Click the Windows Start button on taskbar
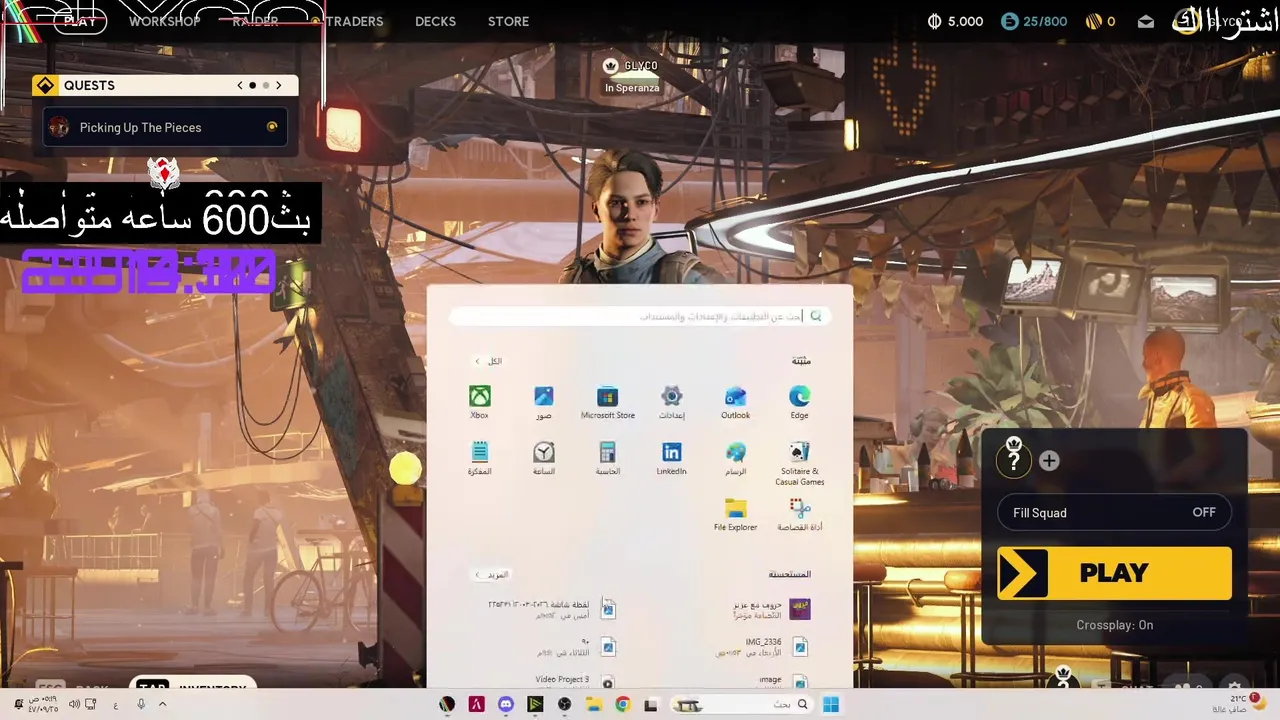The image size is (1280, 720). pyautogui.click(x=830, y=704)
